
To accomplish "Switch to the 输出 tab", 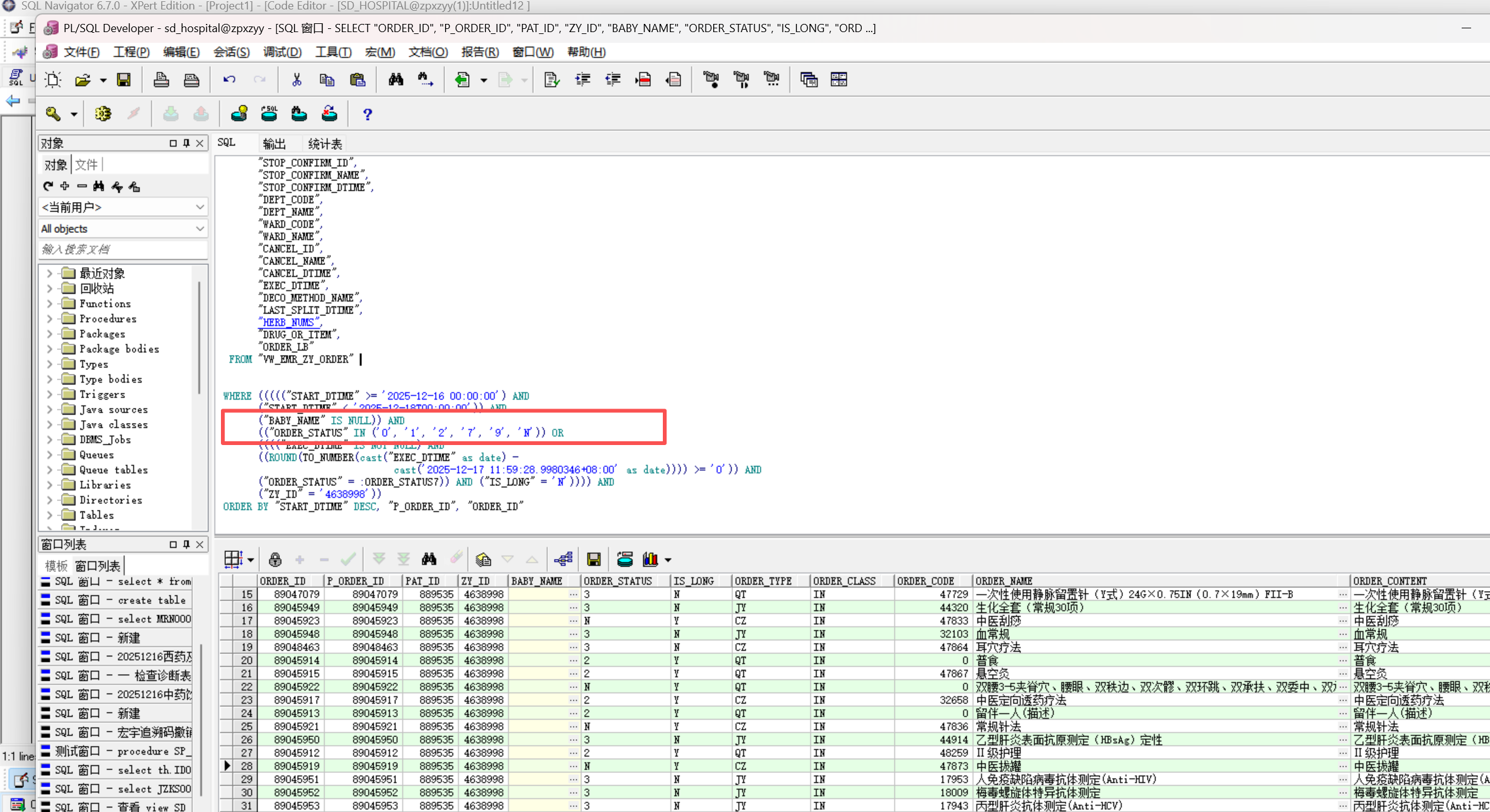I will [x=274, y=144].
